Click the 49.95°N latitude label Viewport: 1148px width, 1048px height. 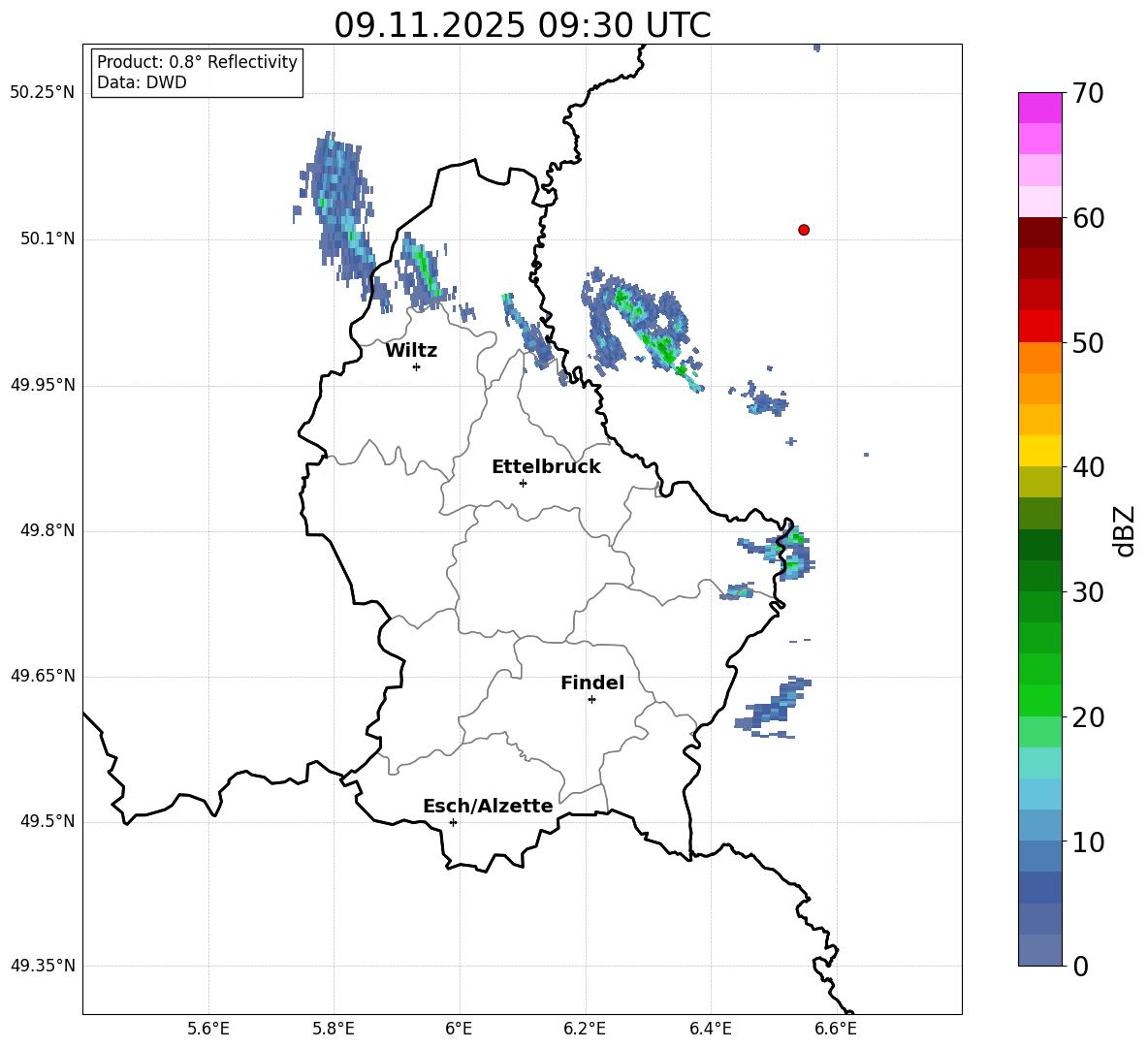pyautogui.click(x=43, y=385)
